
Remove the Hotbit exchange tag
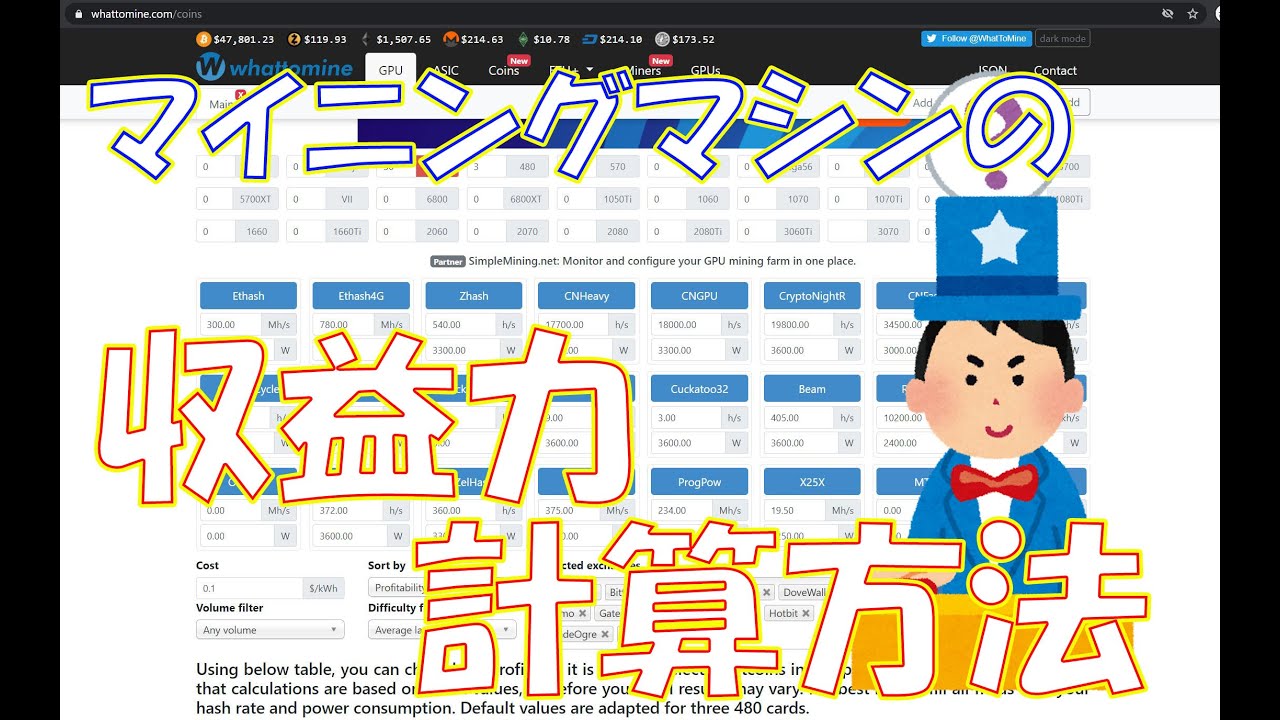pyautogui.click(x=806, y=613)
